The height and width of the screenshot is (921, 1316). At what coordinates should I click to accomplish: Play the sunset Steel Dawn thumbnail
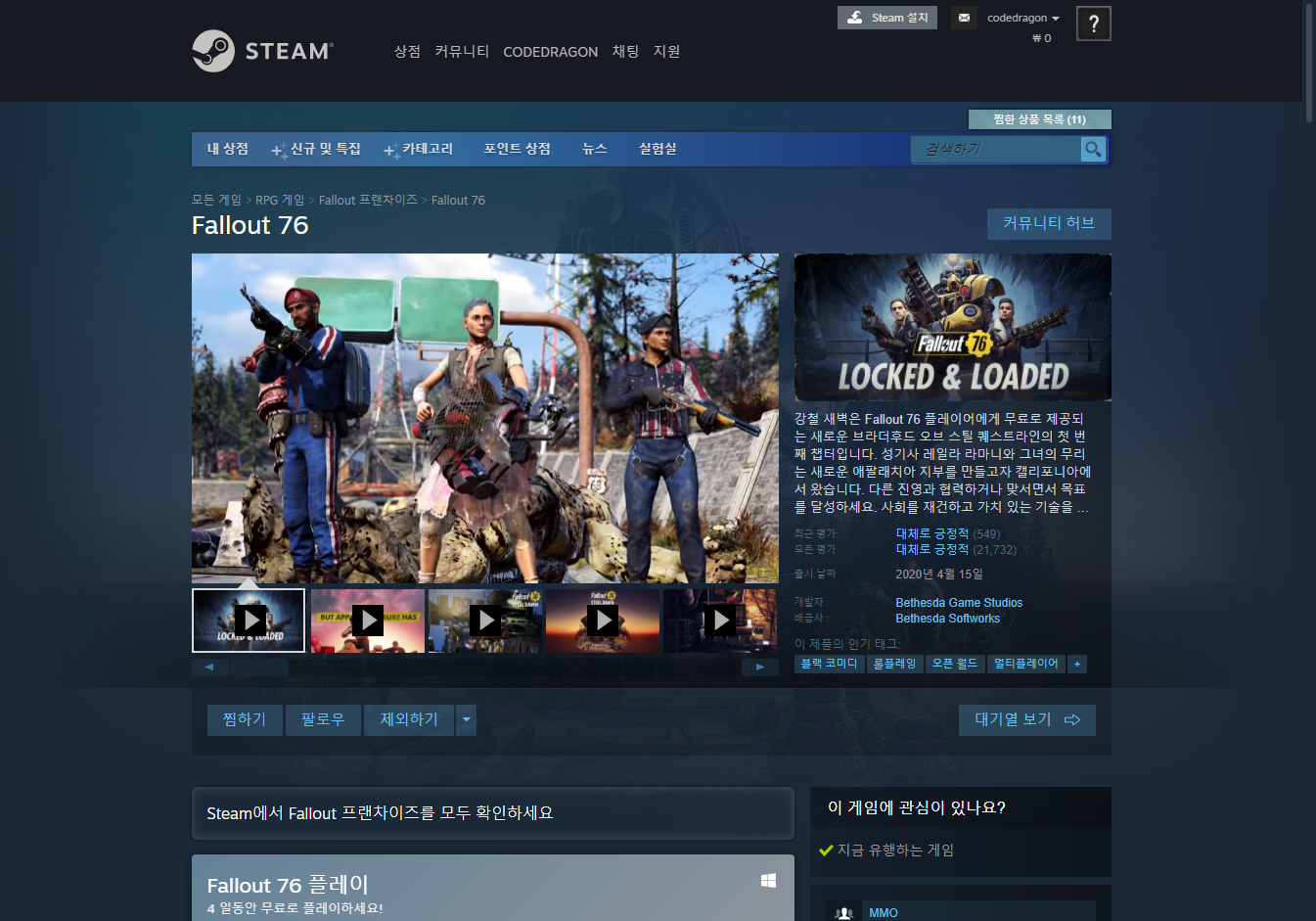click(602, 621)
